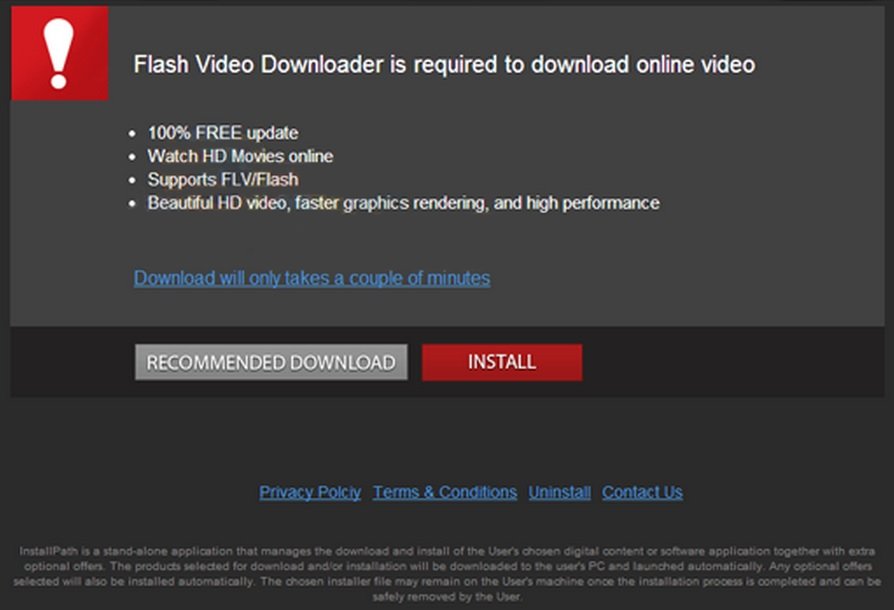Open the Contact Us link

pyautogui.click(x=643, y=492)
